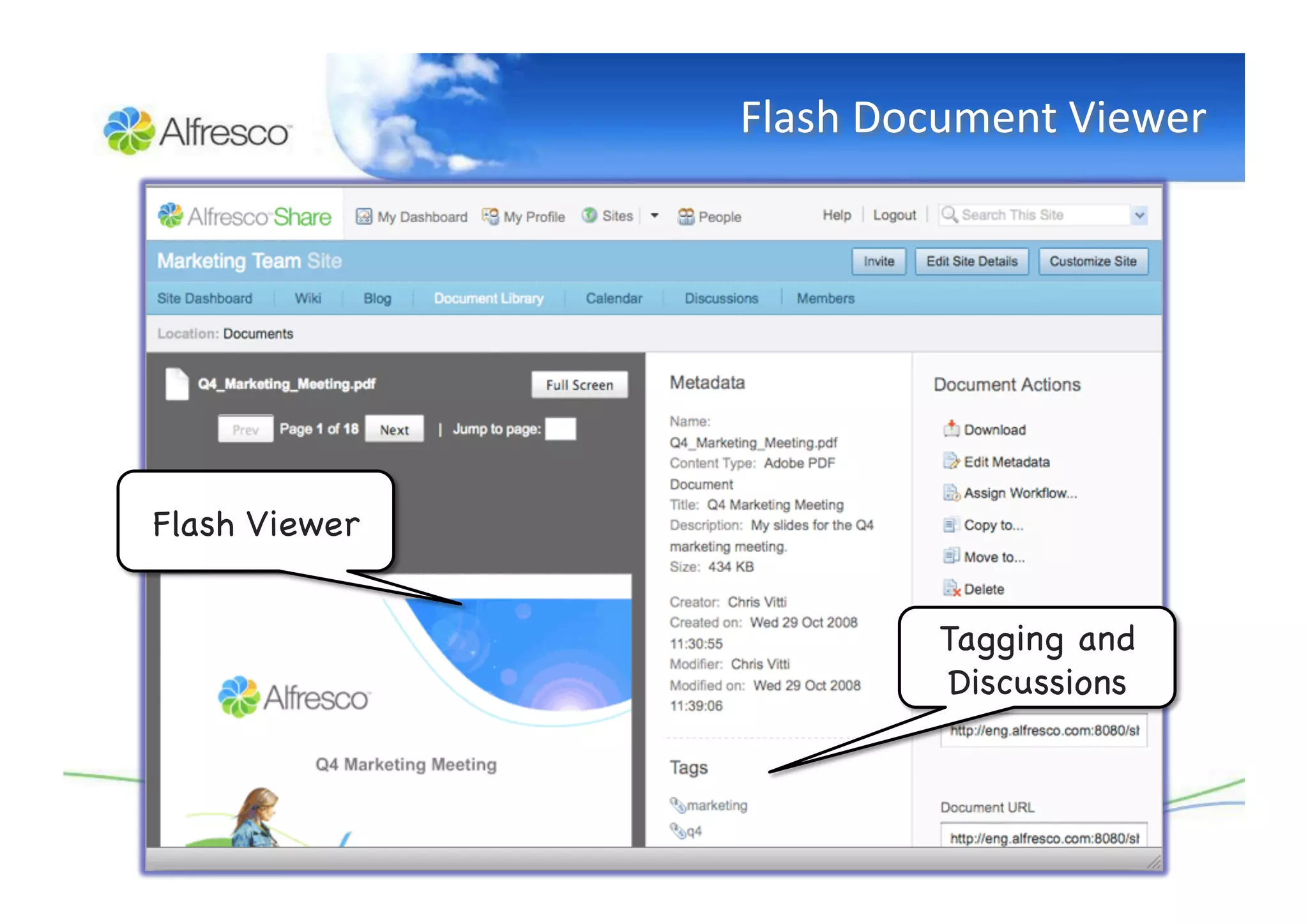The height and width of the screenshot is (924, 1308).
Task: Click the PDF file icon in the viewer header
Action: (177, 384)
